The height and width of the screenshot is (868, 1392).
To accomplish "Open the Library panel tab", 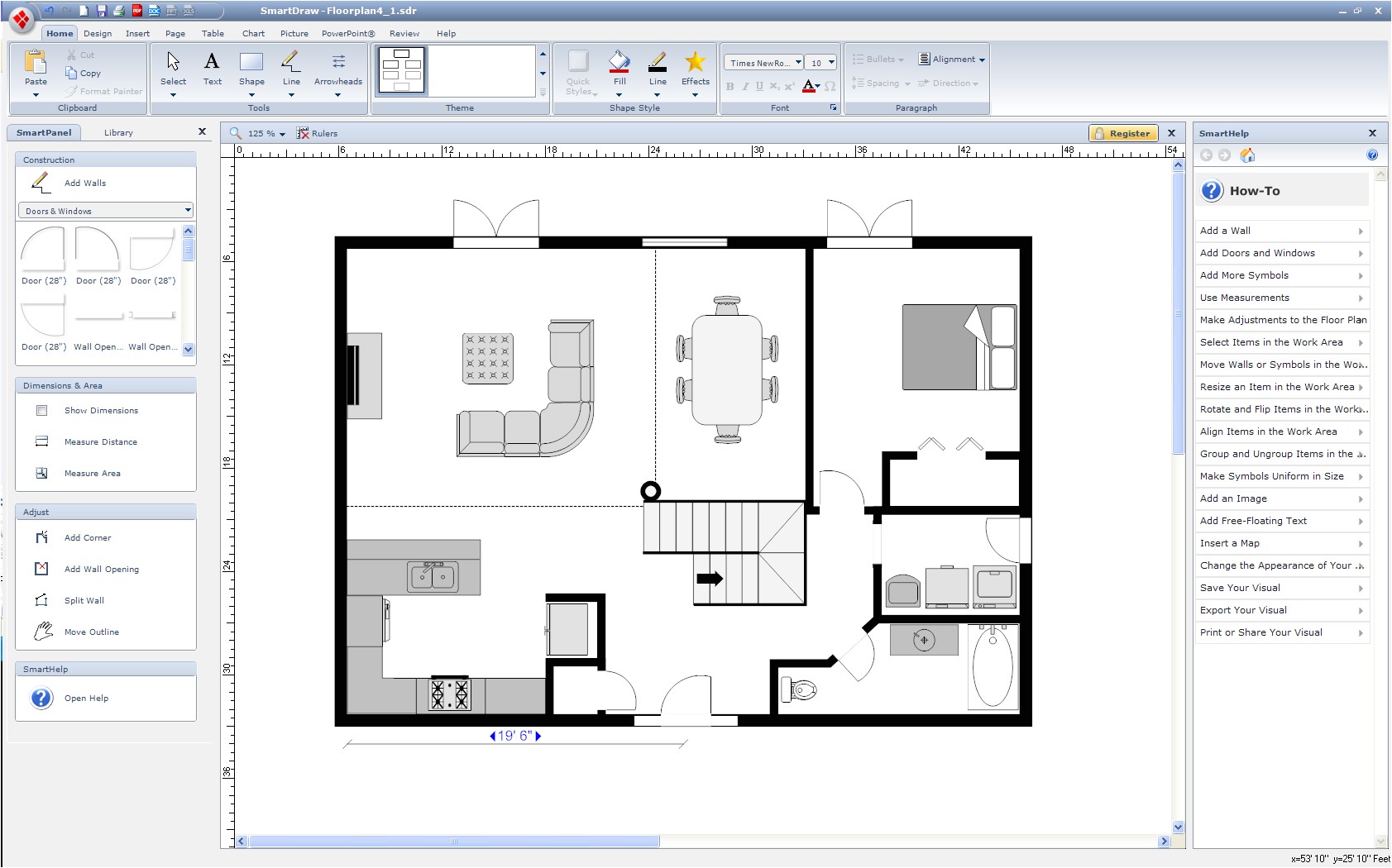I will pyautogui.click(x=118, y=132).
